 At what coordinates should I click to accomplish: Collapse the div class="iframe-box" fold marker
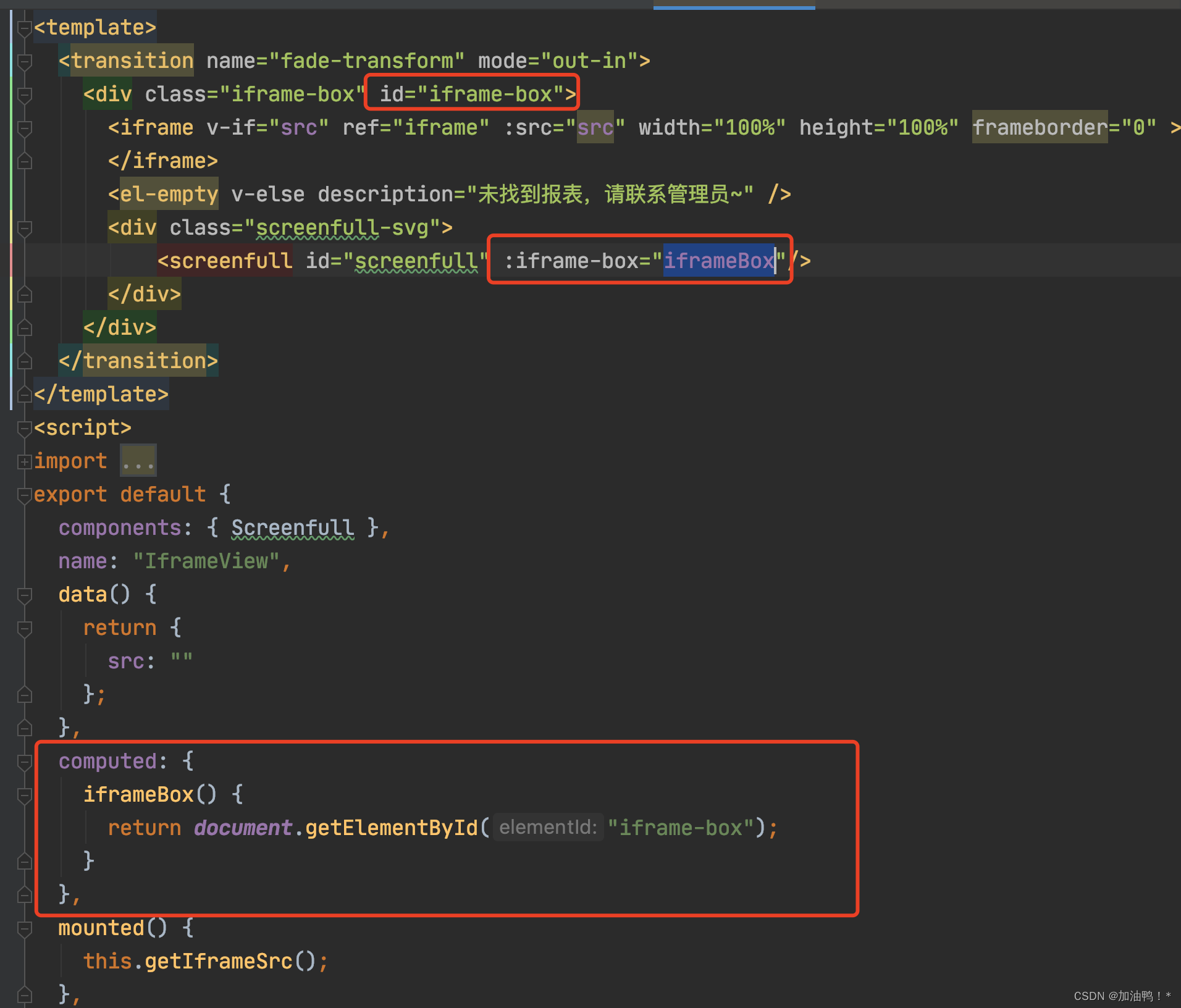tap(25, 94)
